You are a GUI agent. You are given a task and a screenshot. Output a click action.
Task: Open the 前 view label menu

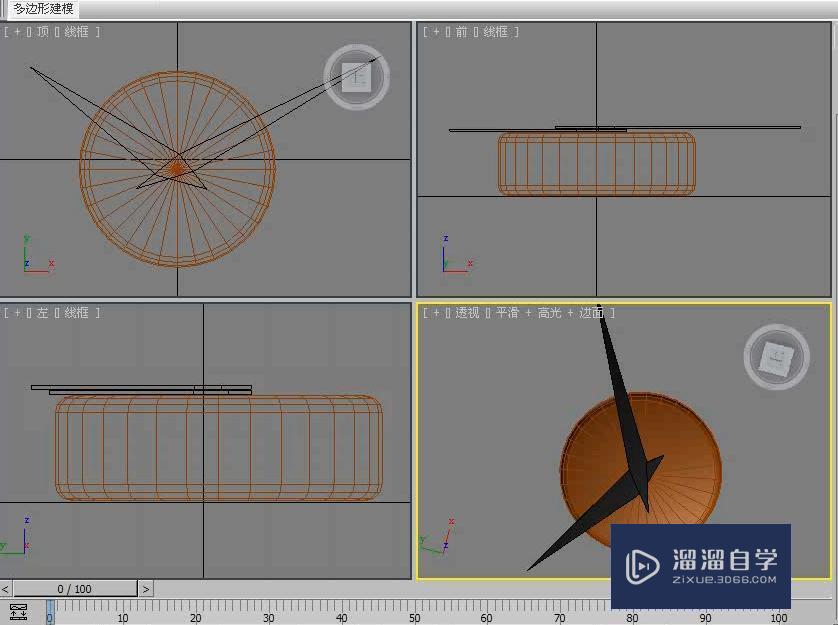coord(461,32)
